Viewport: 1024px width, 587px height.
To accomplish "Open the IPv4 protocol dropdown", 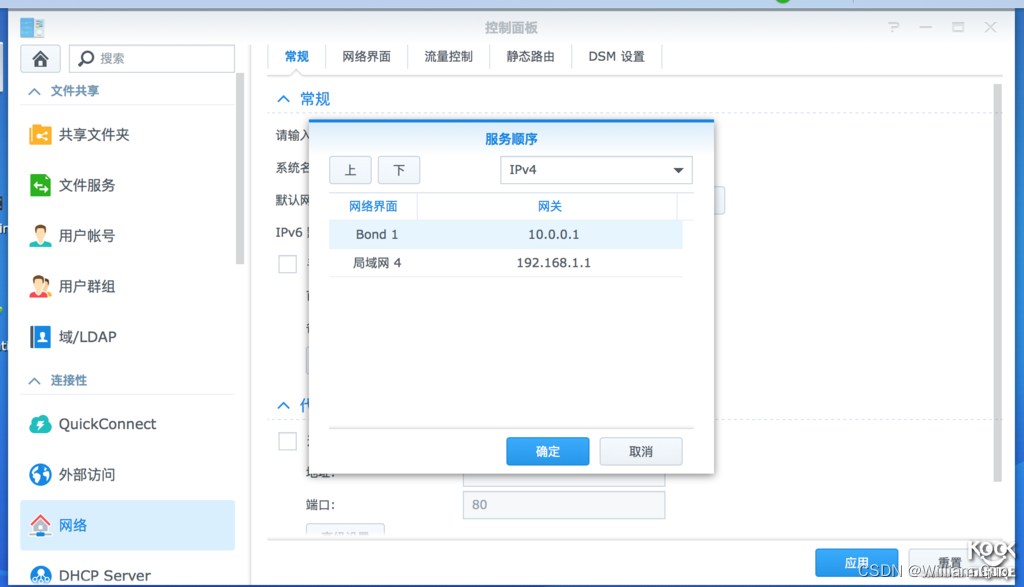I will click(595, 170).
